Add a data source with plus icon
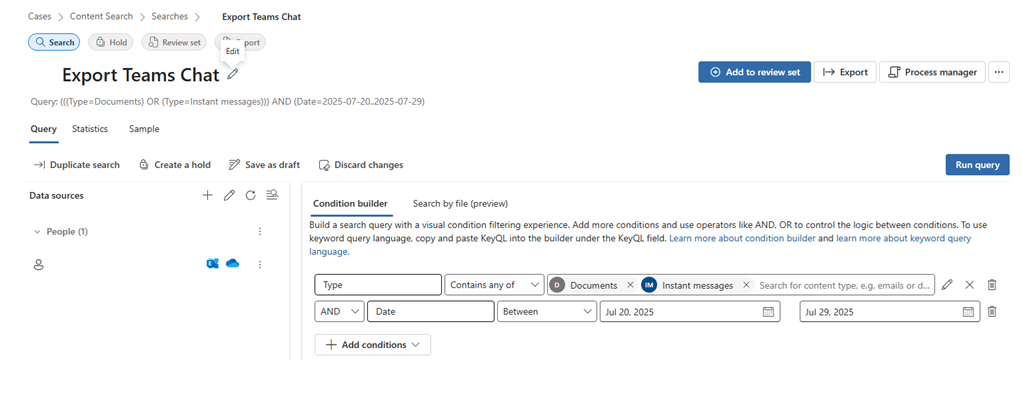Viewport: 1021px width, 417px height. [x=207, y=195]
